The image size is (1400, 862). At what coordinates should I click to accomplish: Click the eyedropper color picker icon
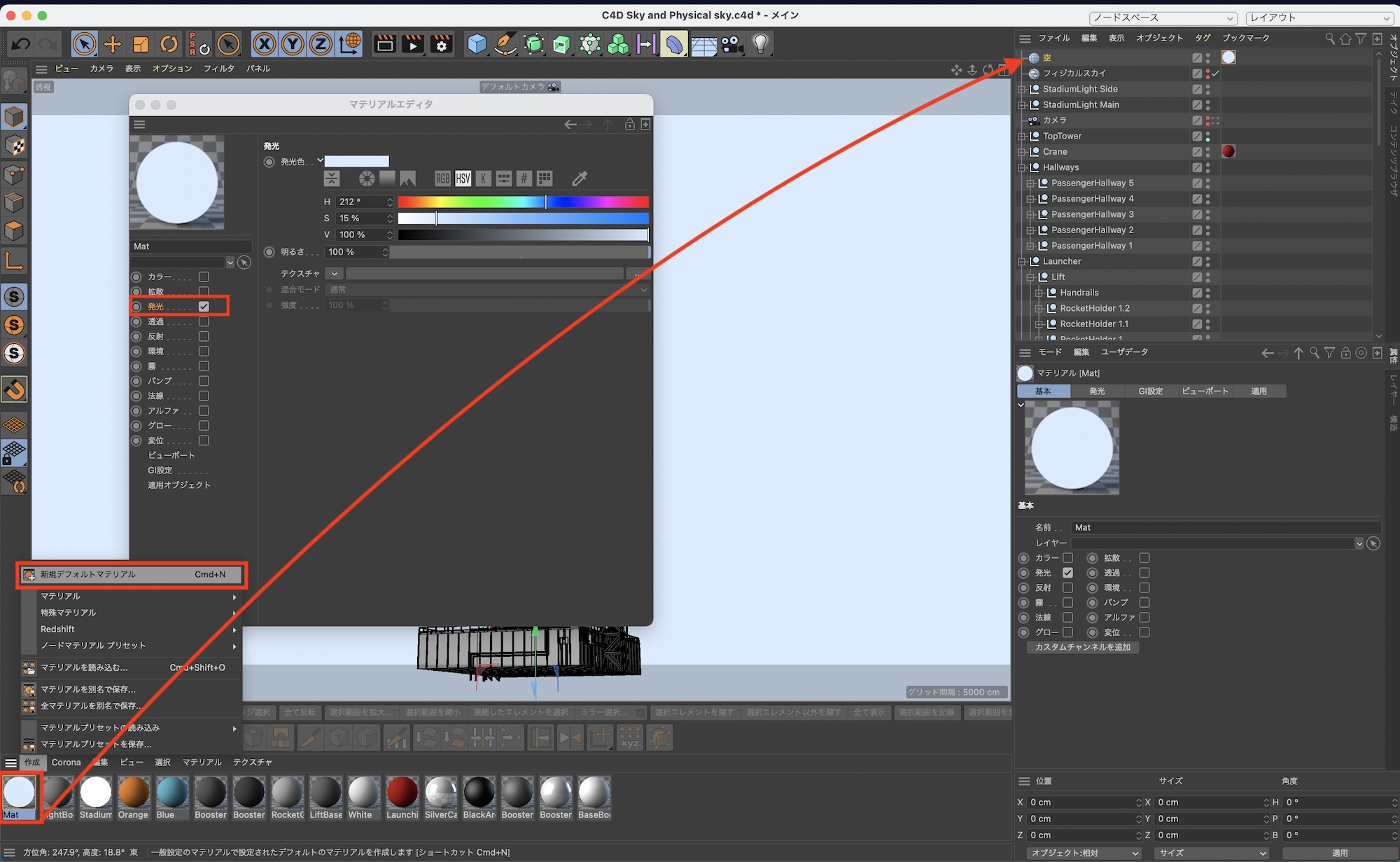pyautogui.click(x=579, y=179)
